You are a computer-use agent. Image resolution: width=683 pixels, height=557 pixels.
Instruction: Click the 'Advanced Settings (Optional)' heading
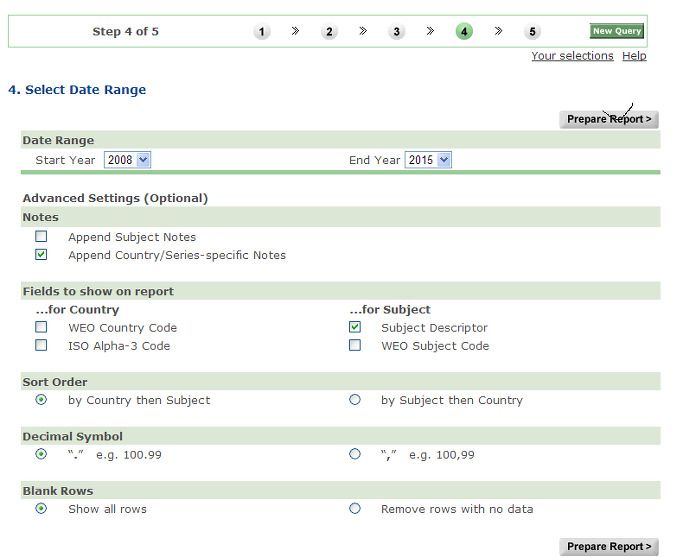[x=115, y=198]
